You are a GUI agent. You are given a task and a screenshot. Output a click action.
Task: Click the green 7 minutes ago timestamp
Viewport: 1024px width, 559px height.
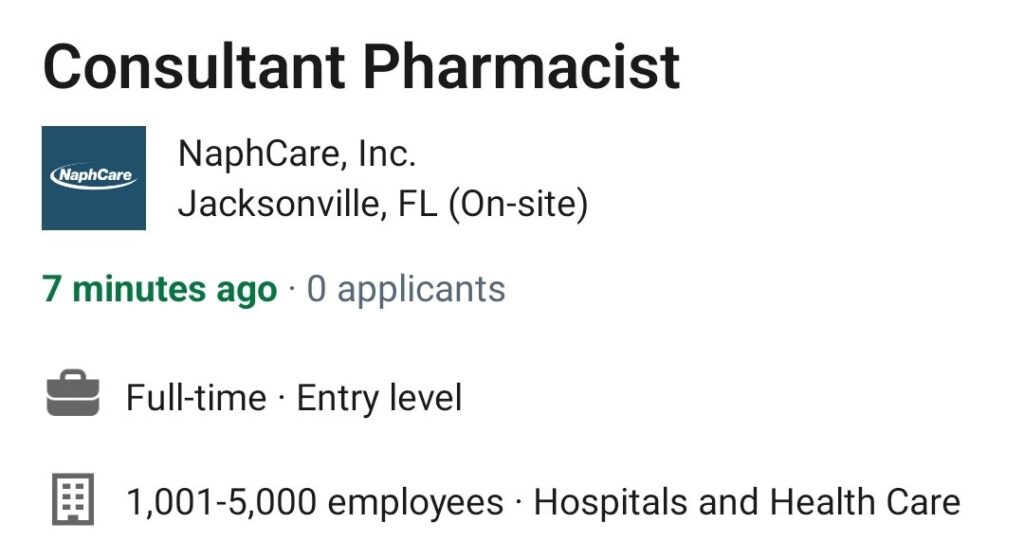[x=160, y=289]
